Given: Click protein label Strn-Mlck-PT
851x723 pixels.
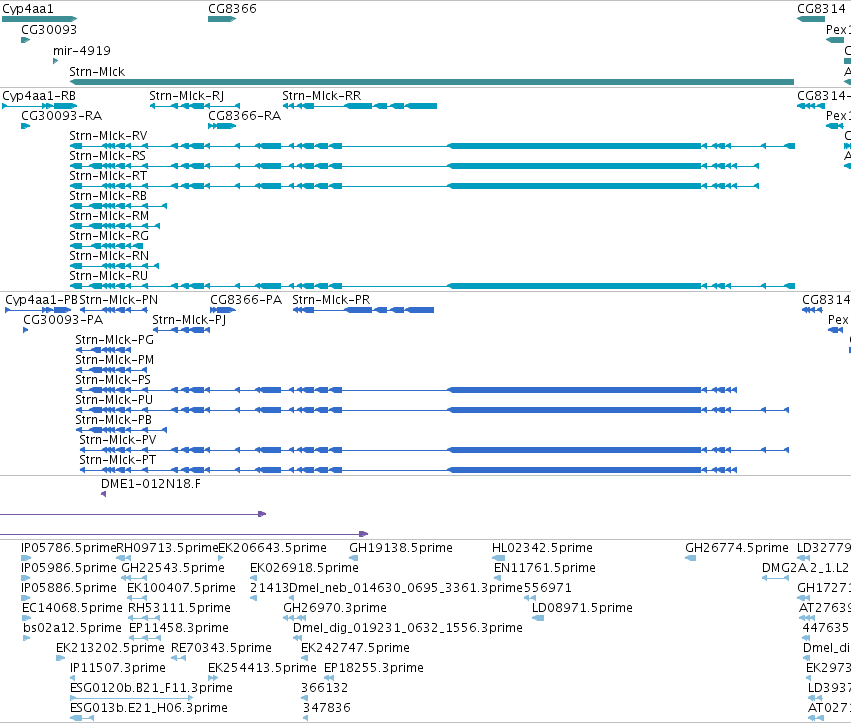Looking at the screenshot, I should (x=118, y=460).
